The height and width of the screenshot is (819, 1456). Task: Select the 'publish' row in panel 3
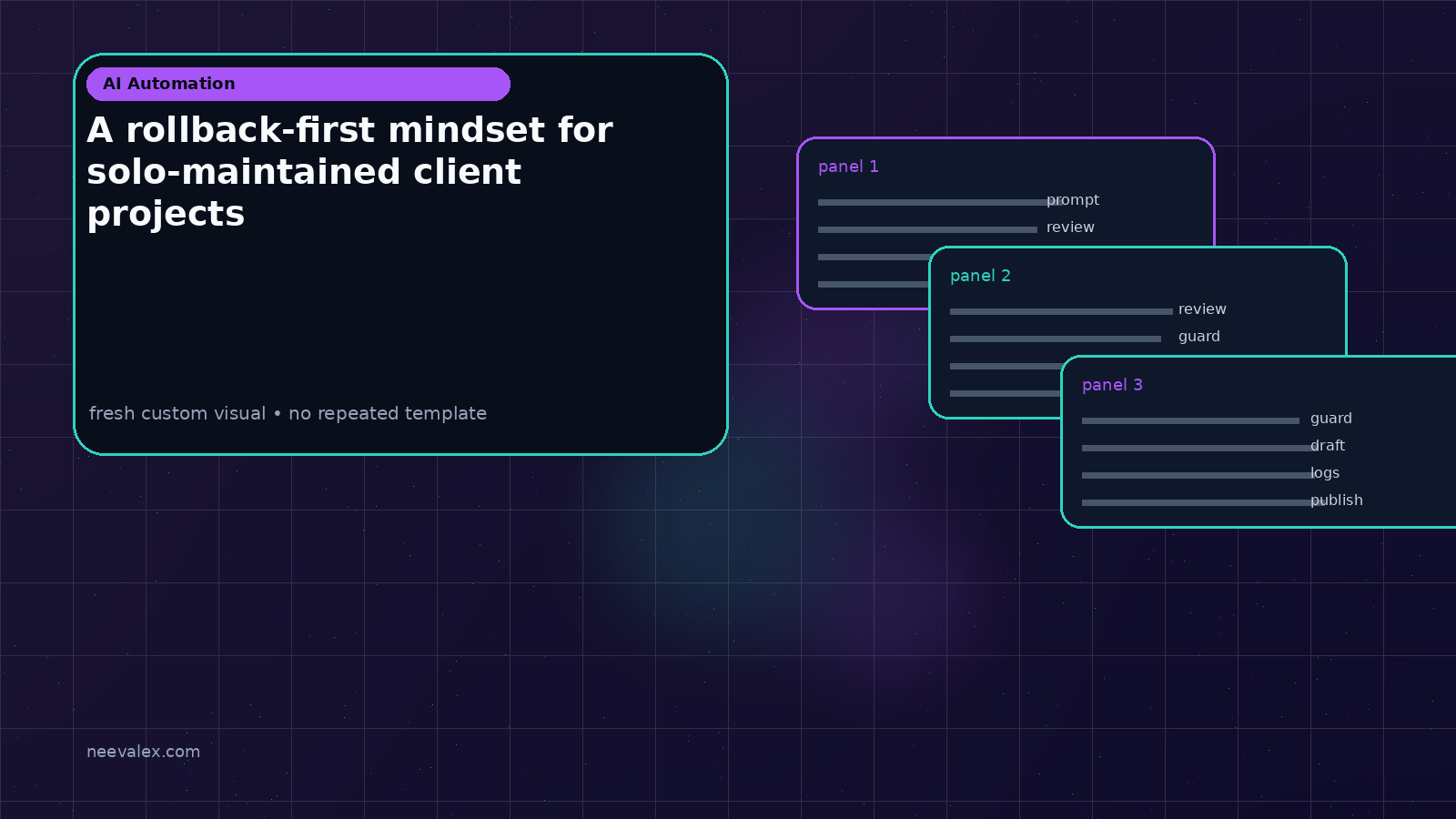click(1222, 501)
